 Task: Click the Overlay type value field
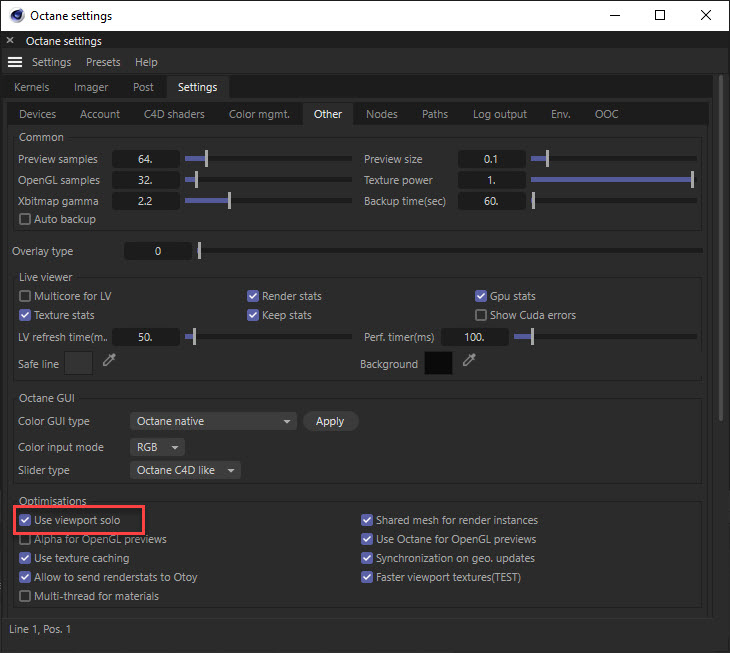click(x=158, y=251)
